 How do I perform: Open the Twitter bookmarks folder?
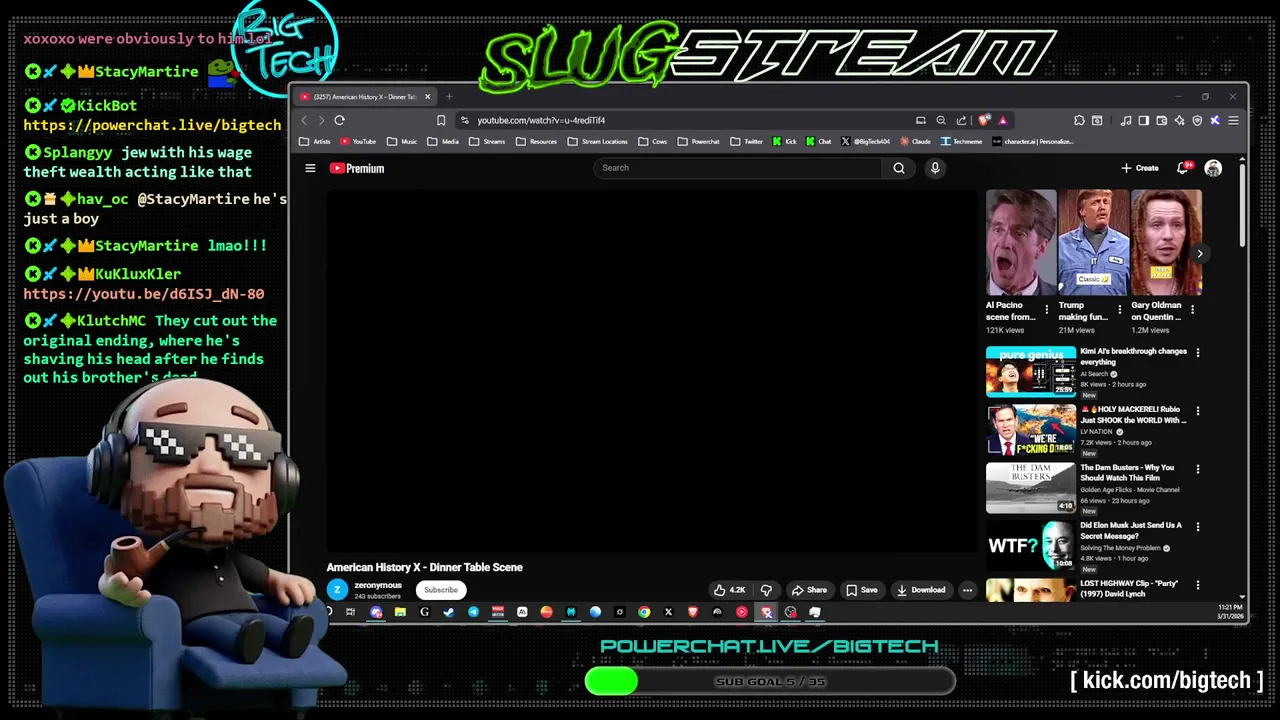click(746, 142)
